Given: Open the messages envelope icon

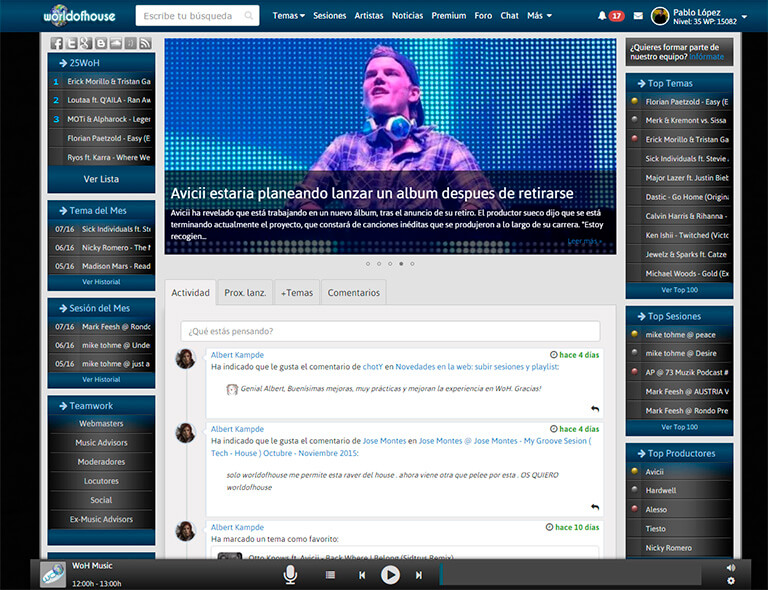Looking at the screenshot, I should tap(638, 16).
